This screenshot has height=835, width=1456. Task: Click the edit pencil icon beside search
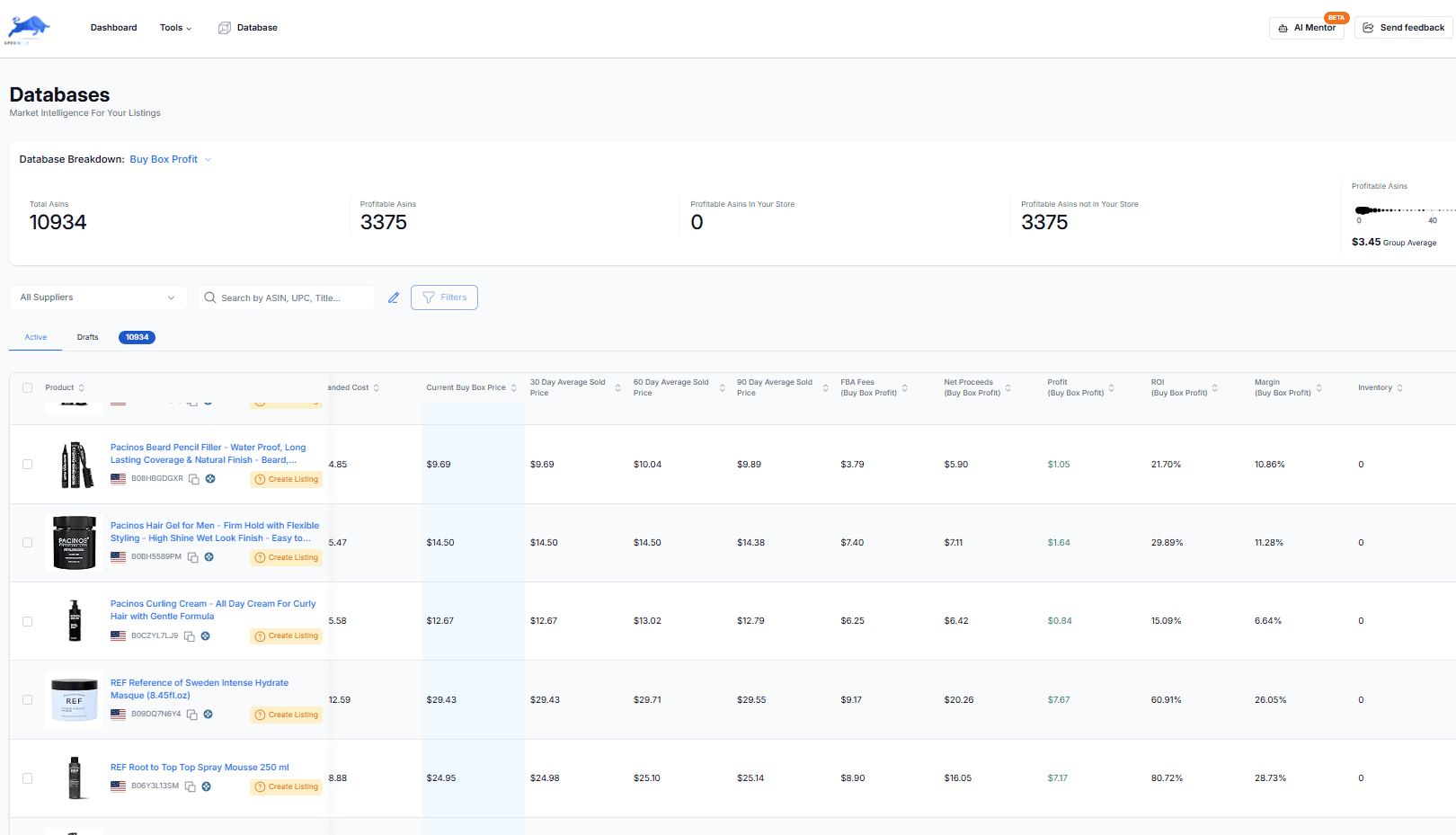(394, 298)
